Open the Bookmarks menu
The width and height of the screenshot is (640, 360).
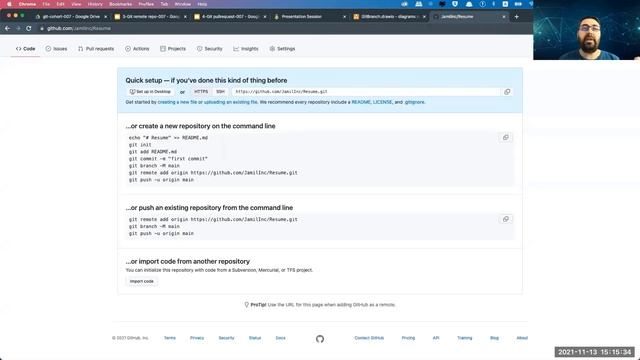pos(120,4)
